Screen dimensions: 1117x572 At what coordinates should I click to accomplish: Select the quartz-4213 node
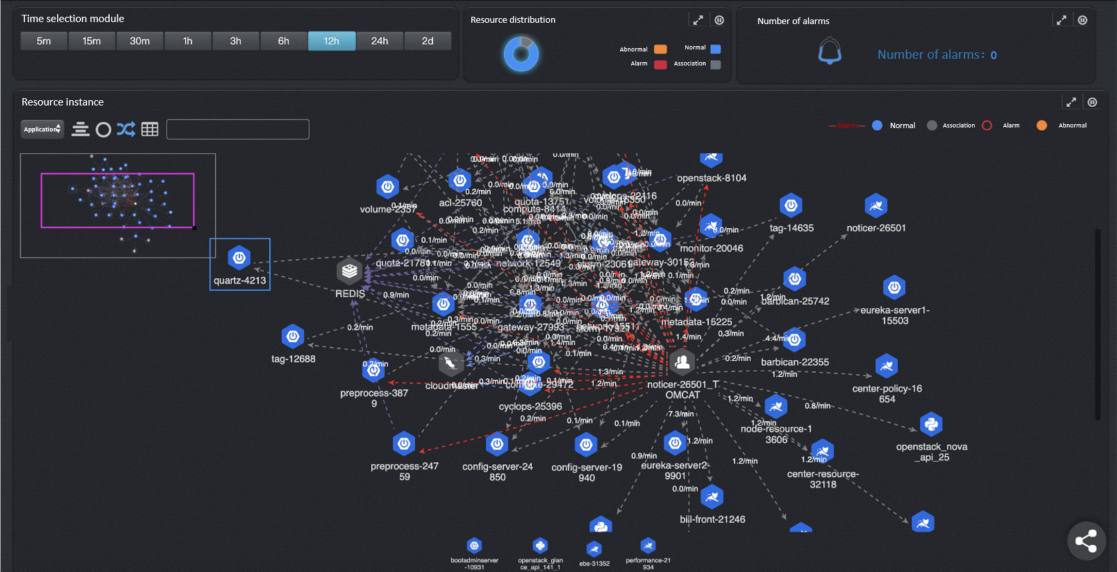[x=239, y=258]
